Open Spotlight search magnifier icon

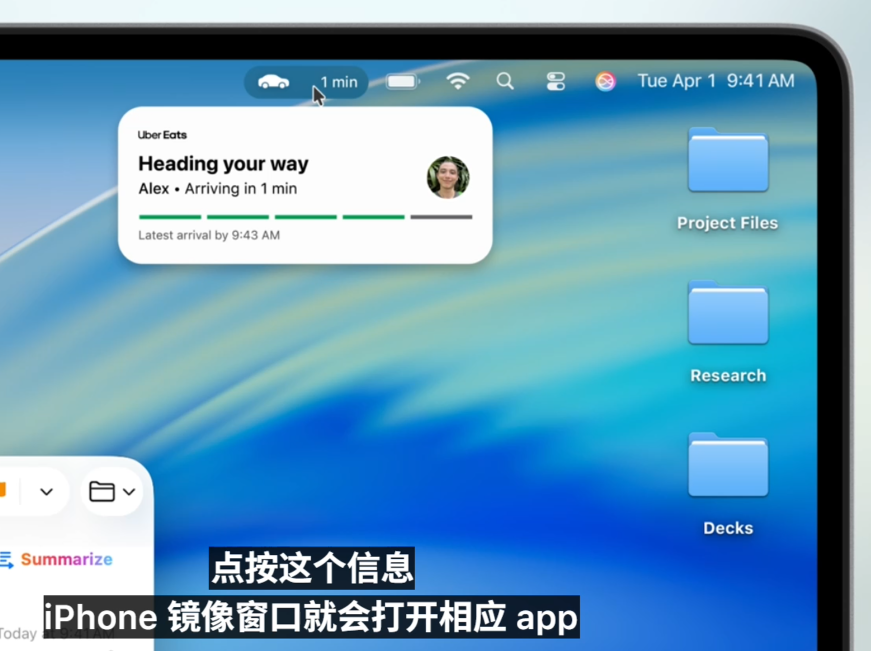505,81
